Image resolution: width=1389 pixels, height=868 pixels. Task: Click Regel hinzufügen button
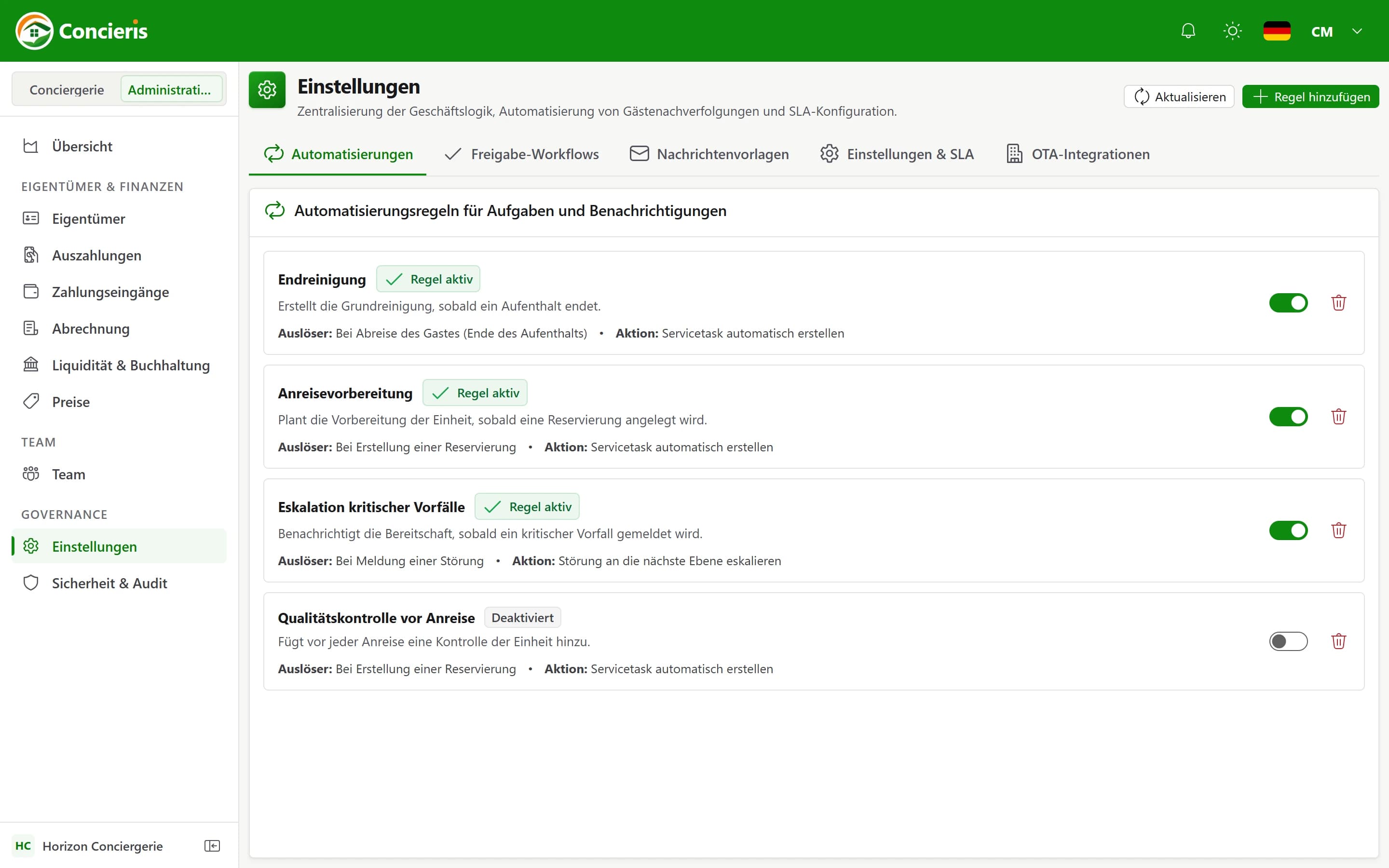1310,96
